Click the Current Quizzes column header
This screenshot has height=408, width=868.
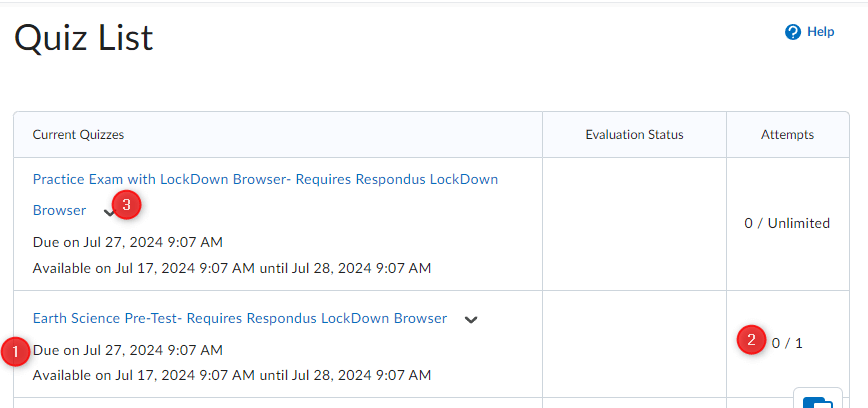coord(78,134)
